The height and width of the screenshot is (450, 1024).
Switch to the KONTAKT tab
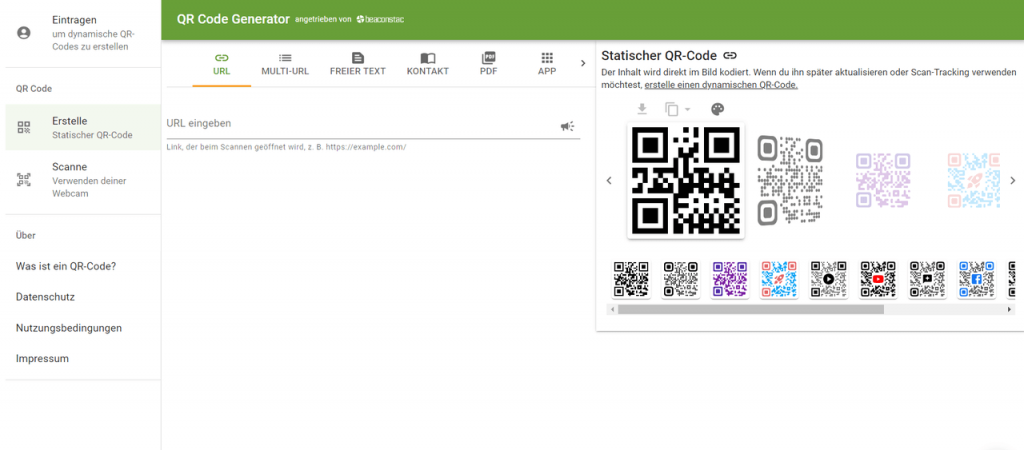click(428, 64)
